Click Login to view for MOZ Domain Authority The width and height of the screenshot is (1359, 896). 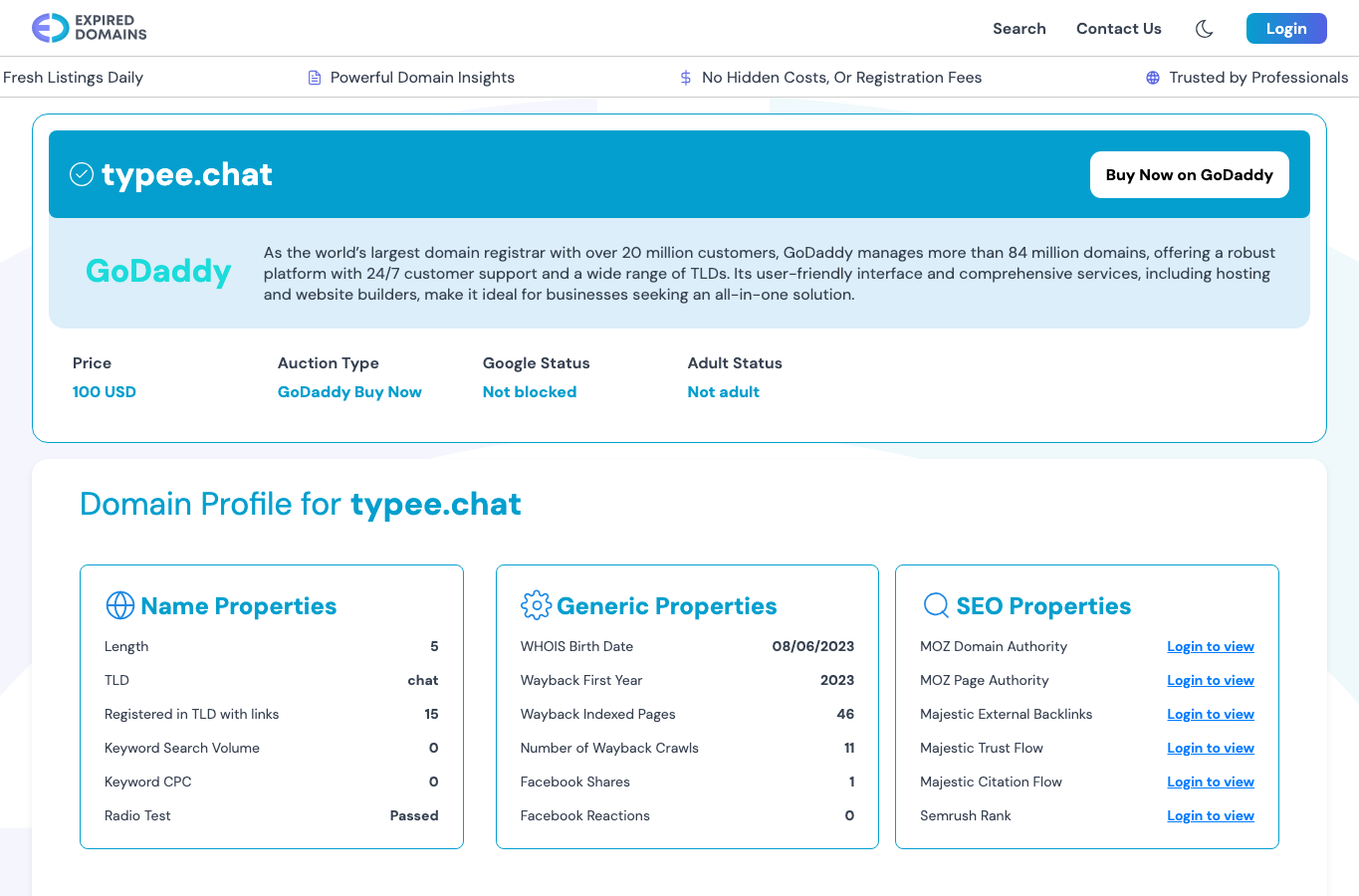tap(1211, 647)
